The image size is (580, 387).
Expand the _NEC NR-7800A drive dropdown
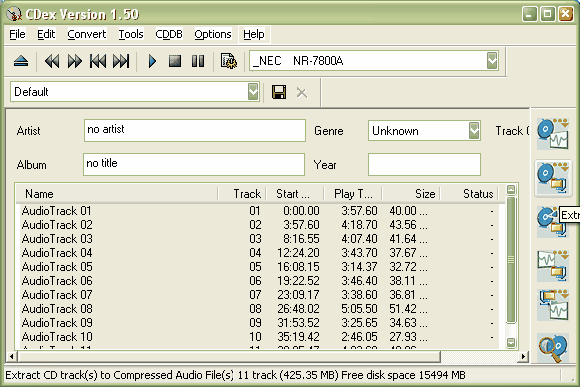point(492,61)
